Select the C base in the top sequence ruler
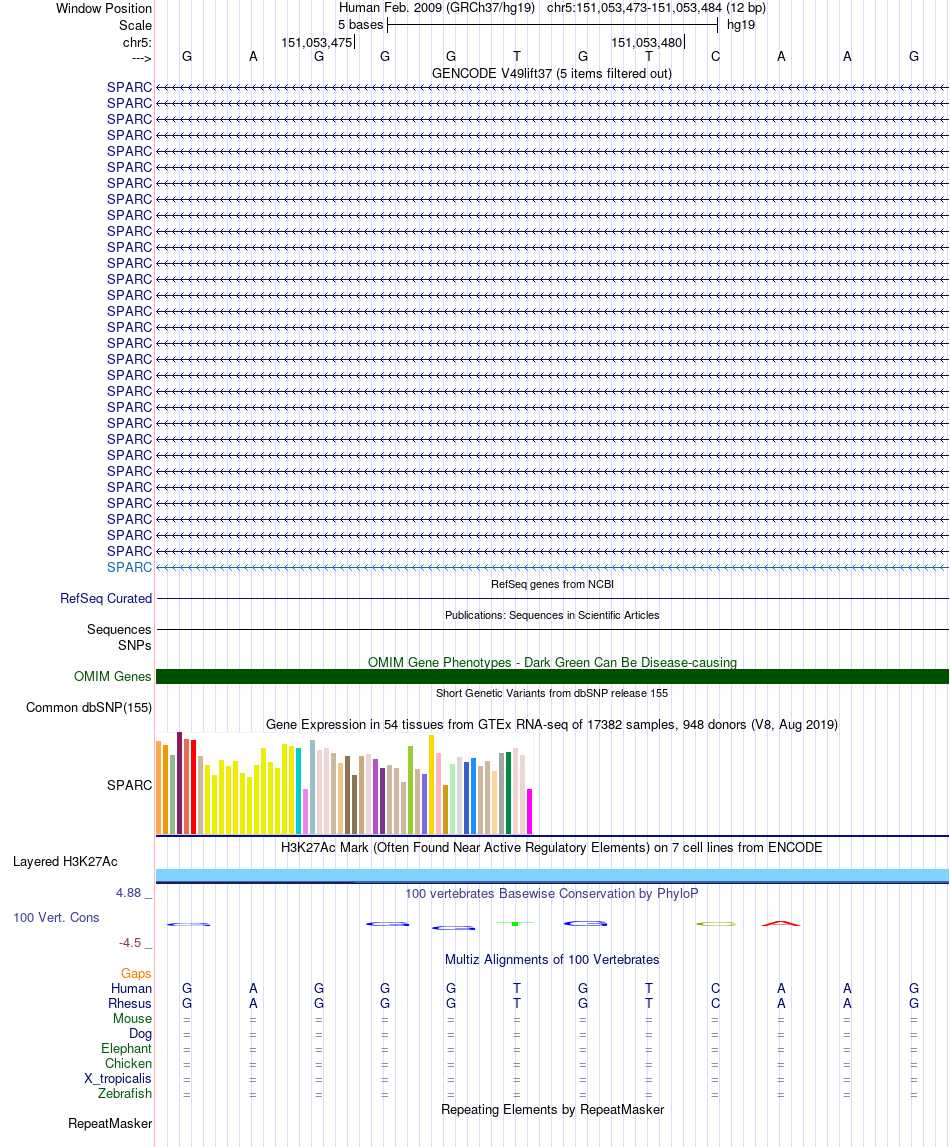The height and width of the screenshot is (1147, 950). [715, 56]
